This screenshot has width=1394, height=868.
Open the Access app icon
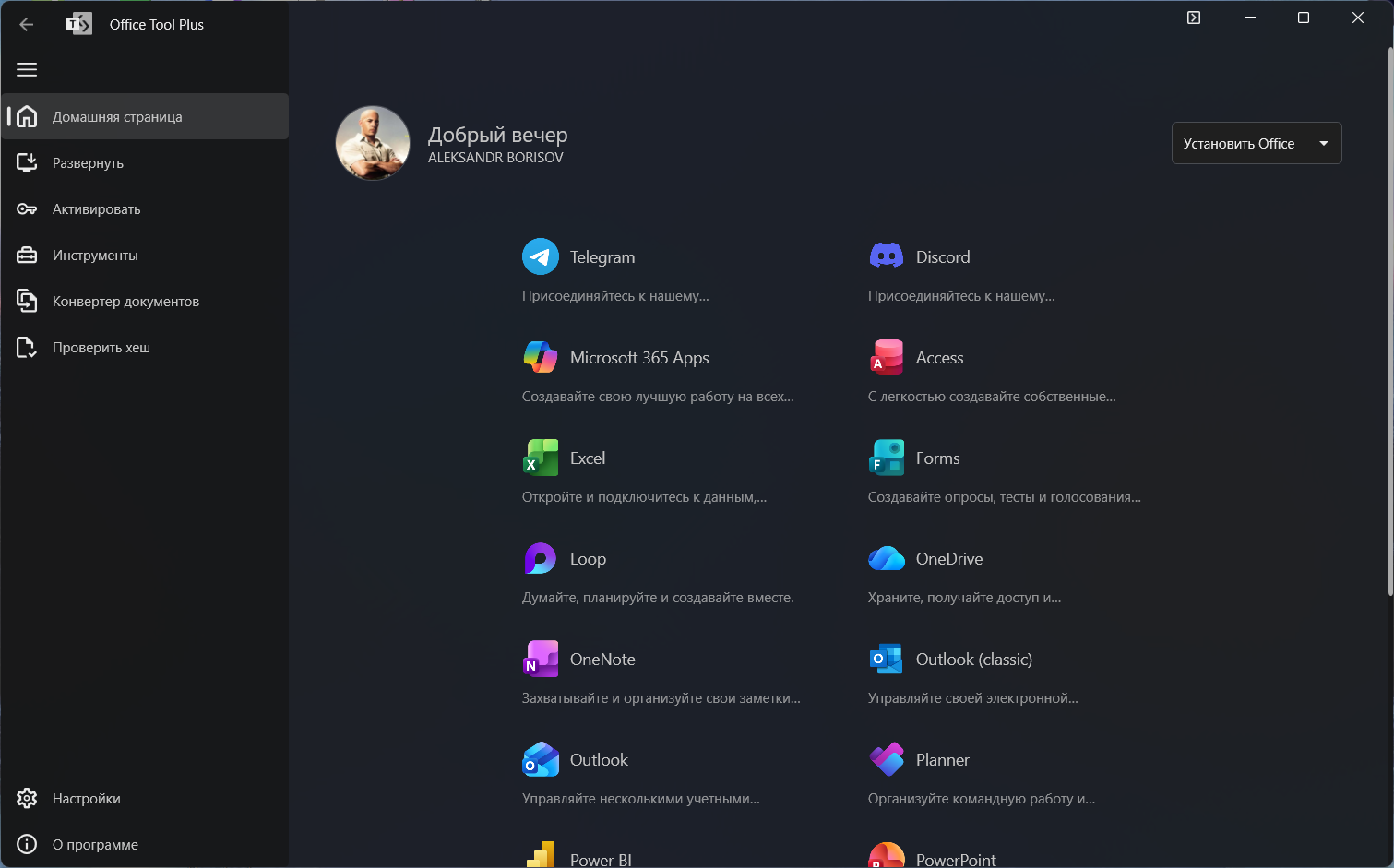[887, 357]
